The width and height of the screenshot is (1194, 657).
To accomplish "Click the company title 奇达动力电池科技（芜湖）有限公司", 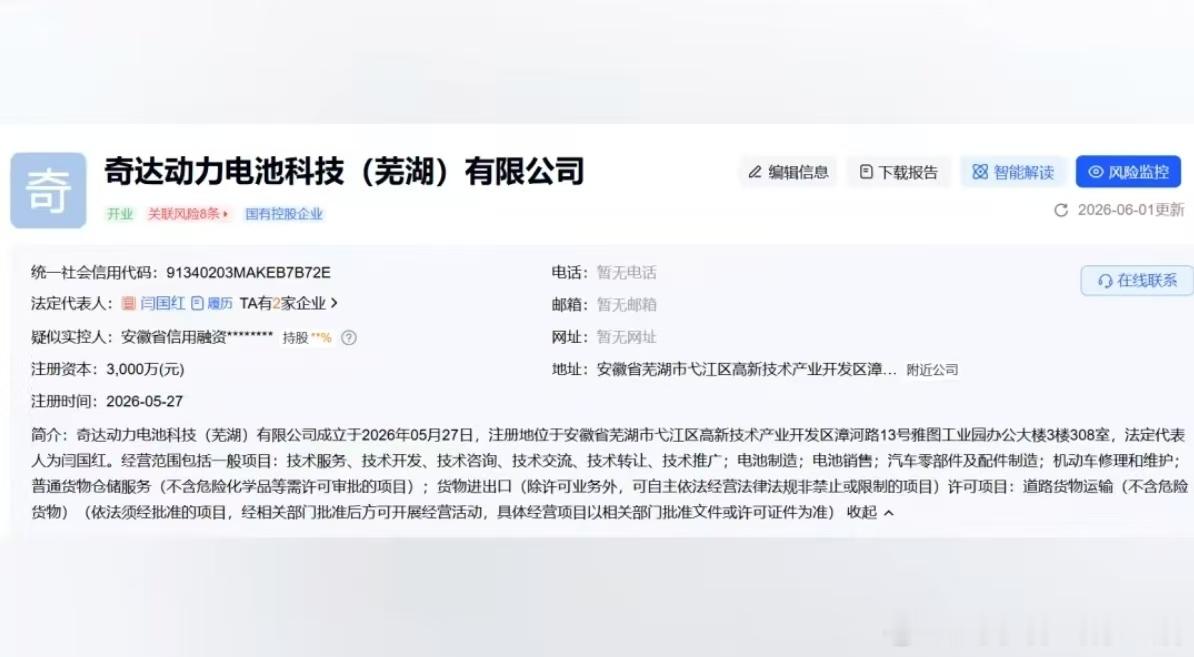I will click(x=344, y=171).
